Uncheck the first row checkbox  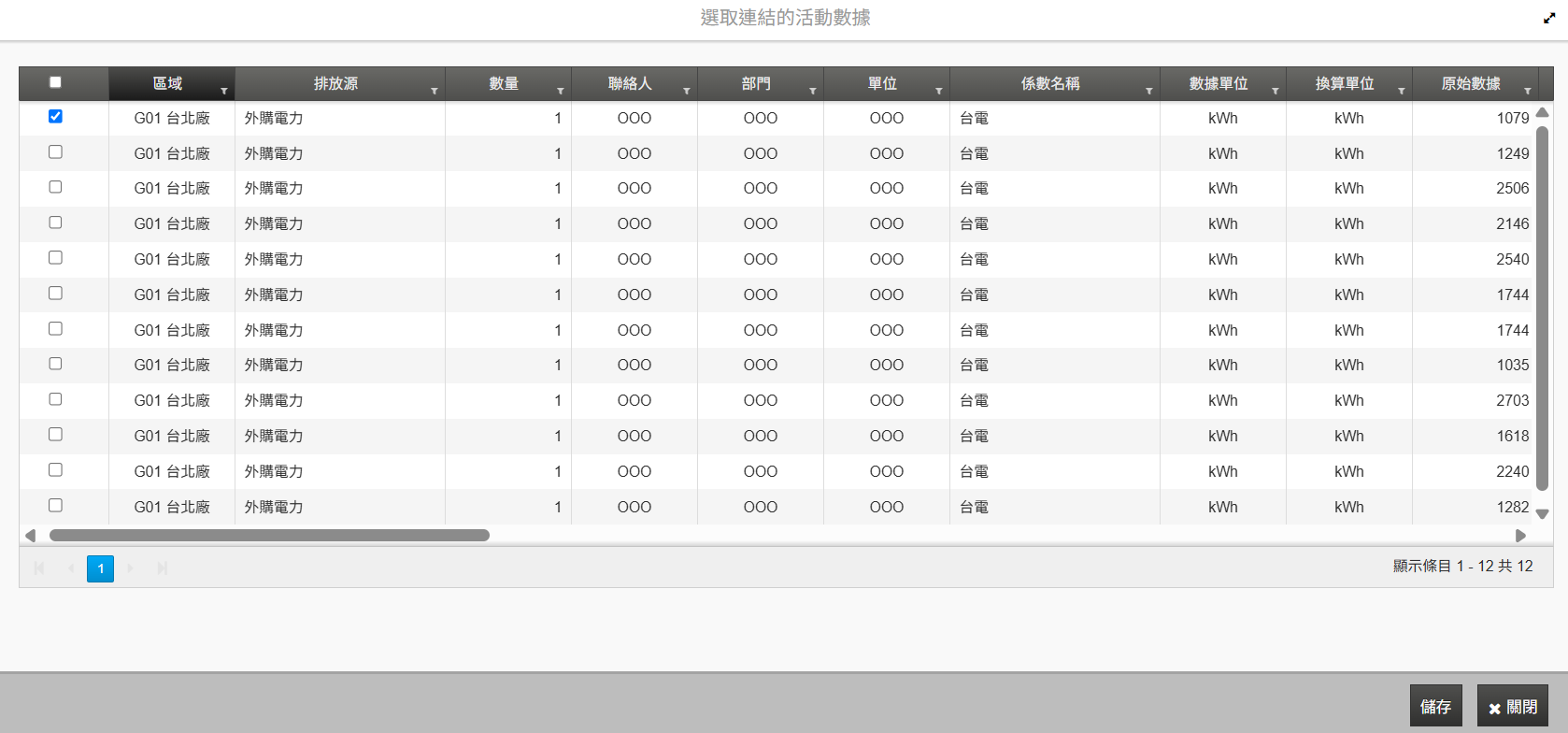[x=55, y=116]
